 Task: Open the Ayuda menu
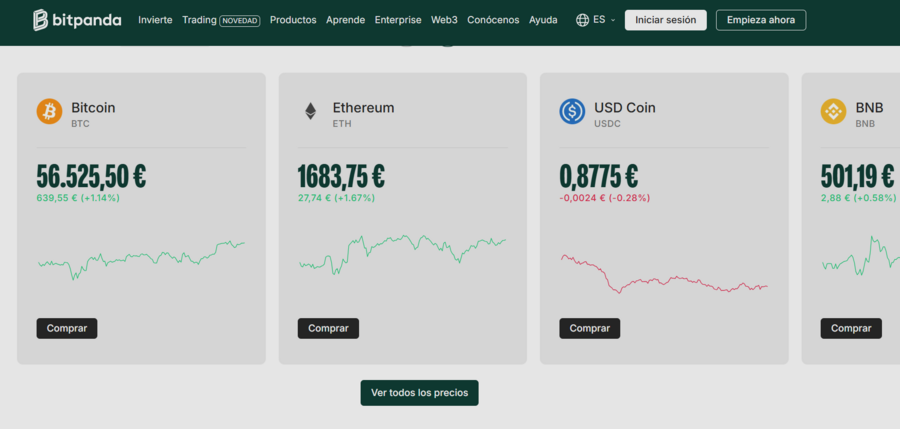pos(543,20)
